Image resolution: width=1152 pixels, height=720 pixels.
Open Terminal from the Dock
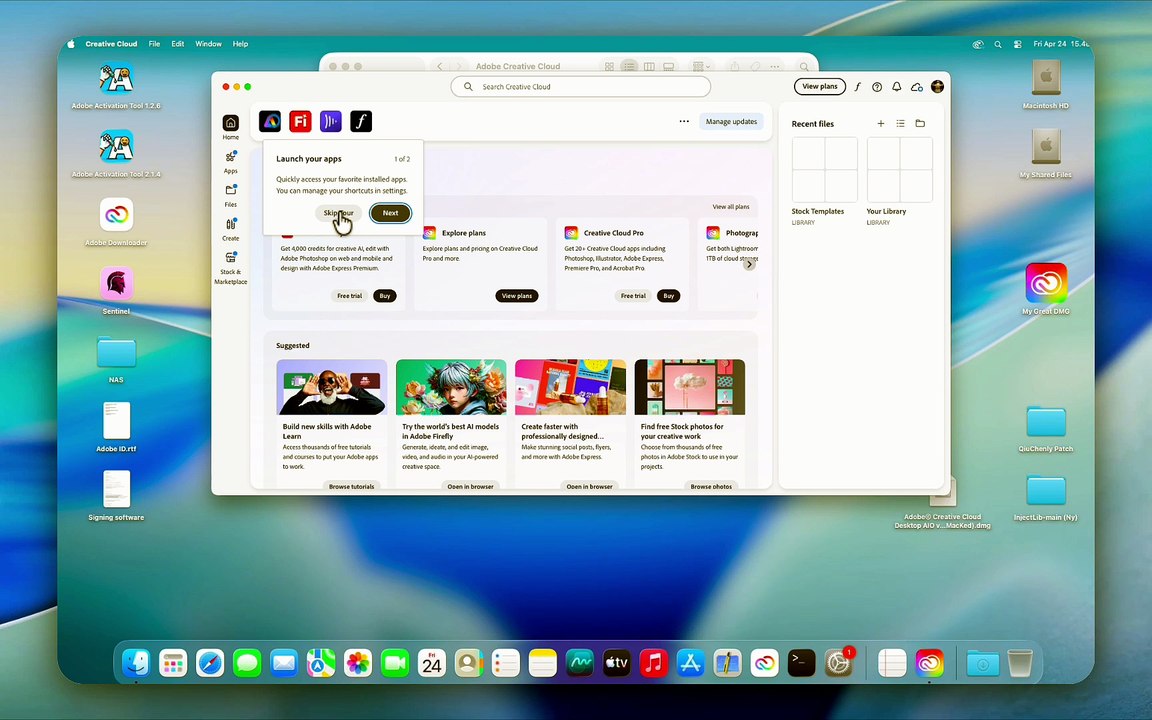(x=801, y=663)
